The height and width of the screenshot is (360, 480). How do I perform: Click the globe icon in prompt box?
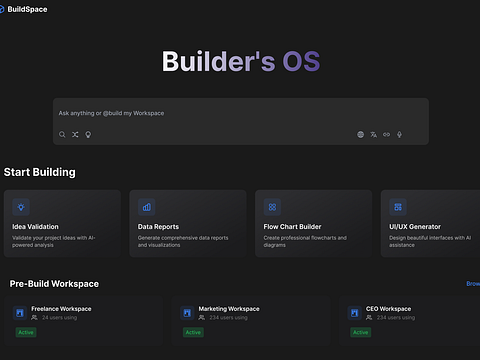click(361, 134)
